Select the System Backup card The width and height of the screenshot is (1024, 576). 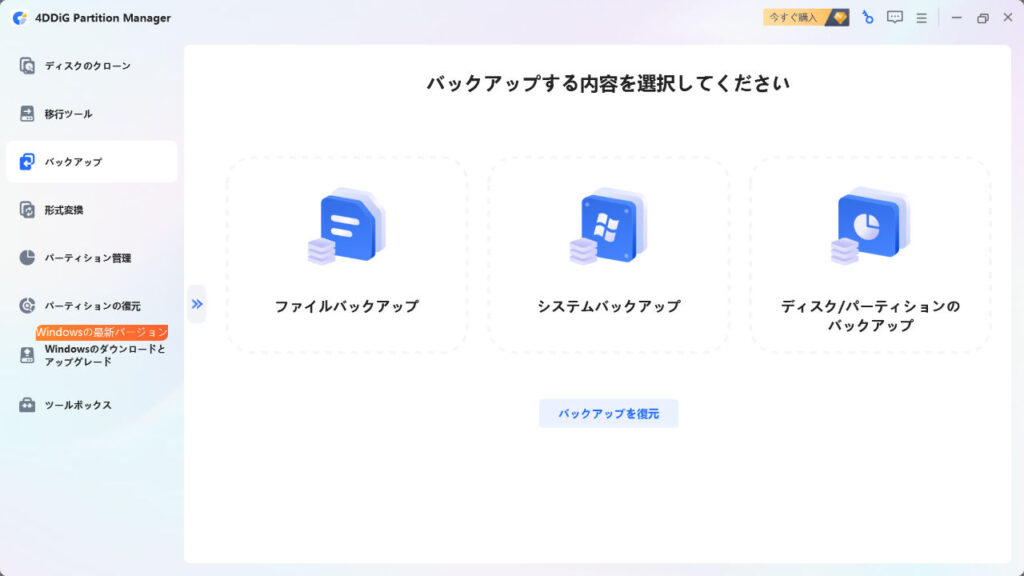(608, 250)
